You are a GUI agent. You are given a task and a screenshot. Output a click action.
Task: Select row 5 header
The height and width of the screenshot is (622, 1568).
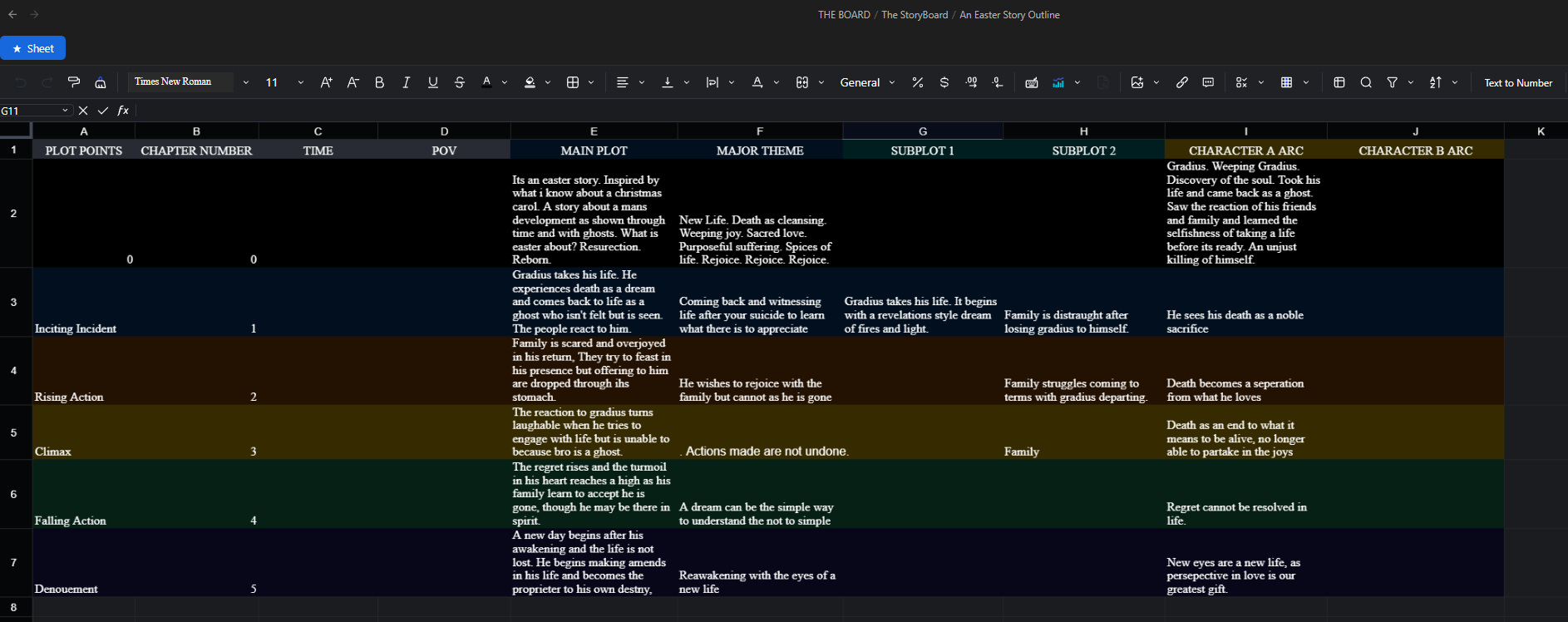pos(14,432)
